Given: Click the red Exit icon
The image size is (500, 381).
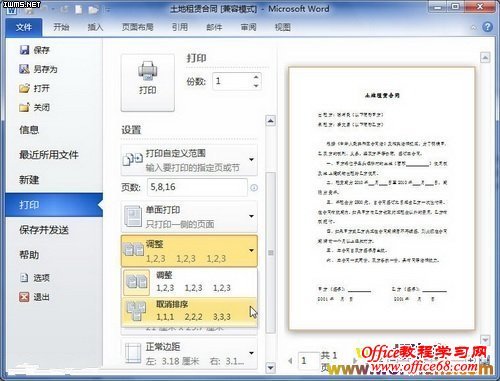Looking at the screenshot, I should [x=24, y=297].
